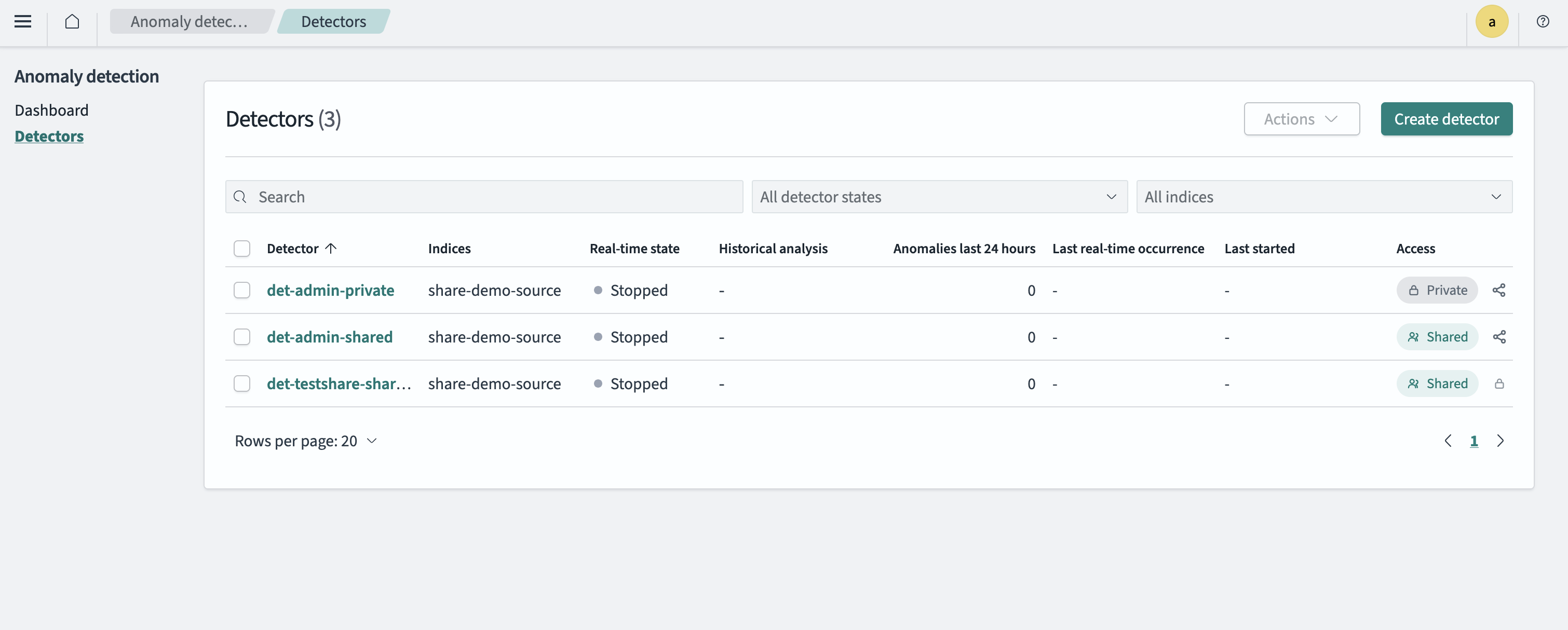Image resolution: width=1568 pixels, height=630 pixels.
Task: Open the help question mark icon
Action: (1543, 22)
